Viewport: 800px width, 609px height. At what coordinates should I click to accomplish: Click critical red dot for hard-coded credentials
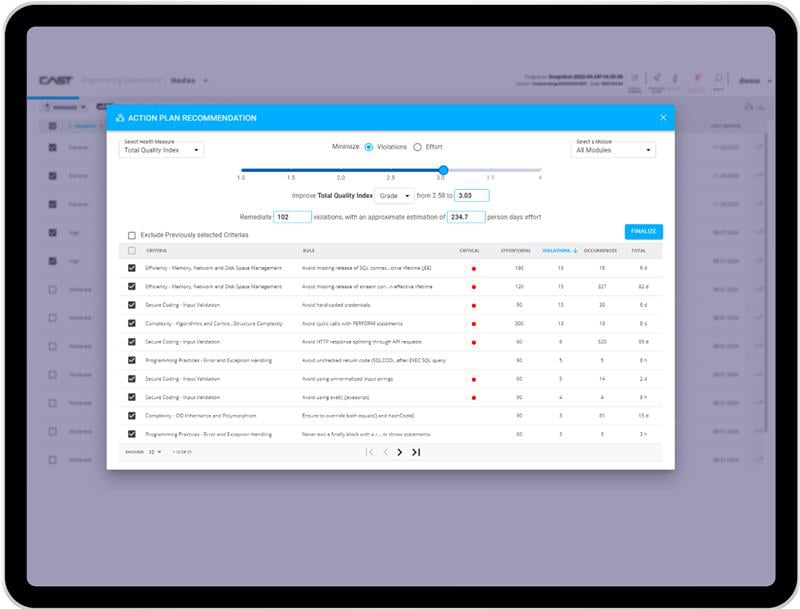(474, 305)
